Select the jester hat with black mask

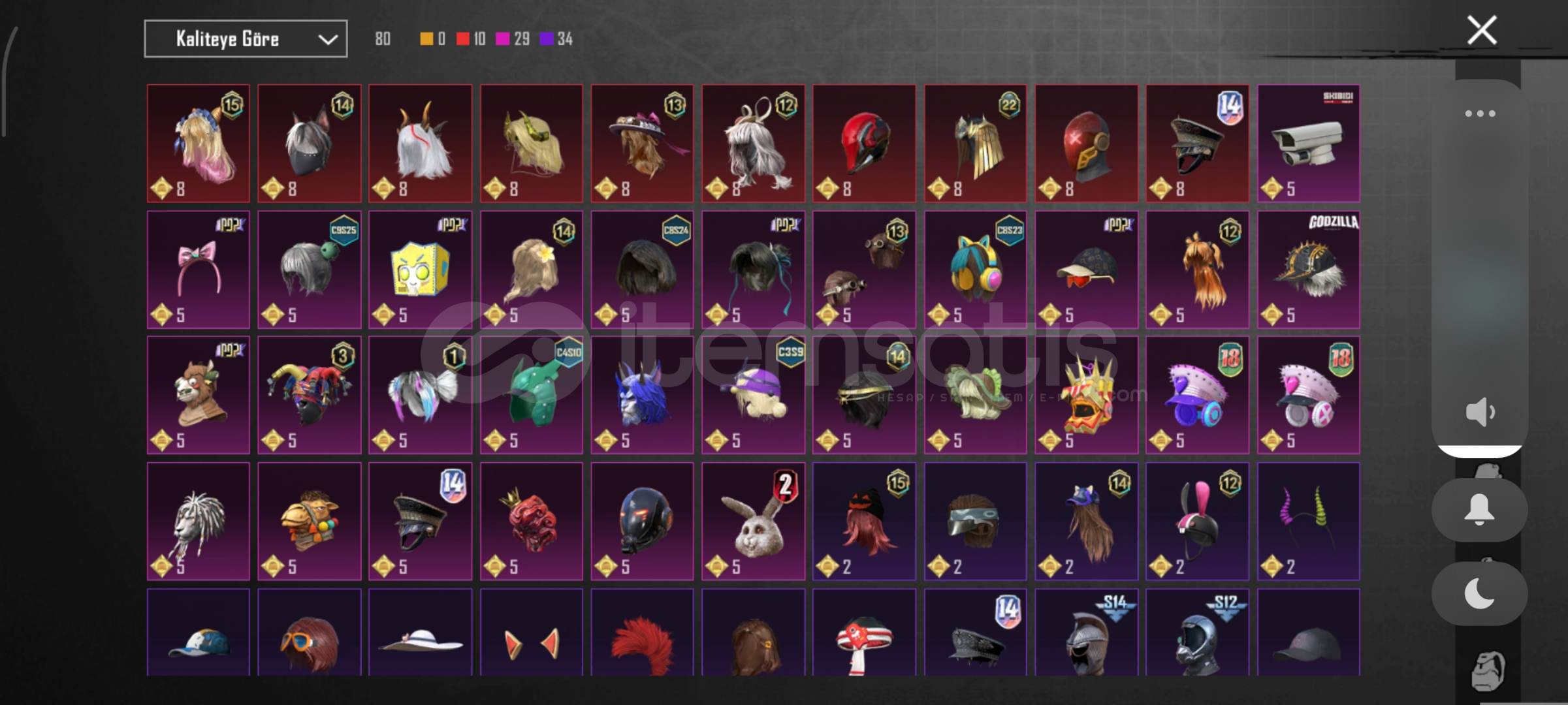(309, 395)
